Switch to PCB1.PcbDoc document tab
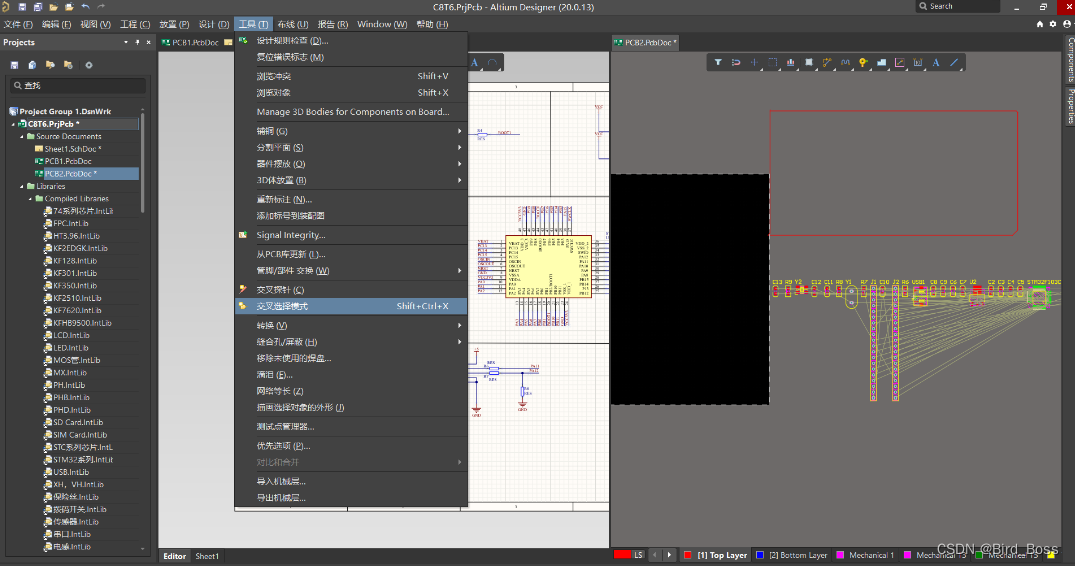1075x566 pixels. pos(191,42)
